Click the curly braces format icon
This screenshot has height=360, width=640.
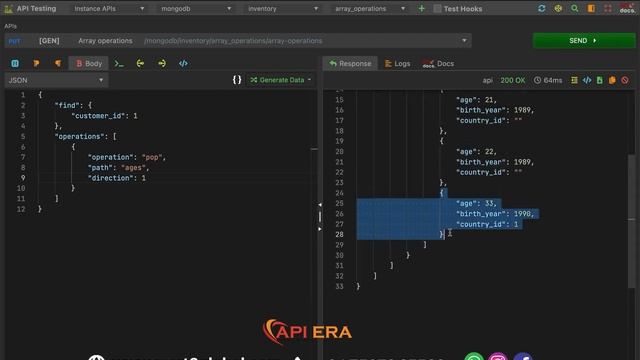[x=237, y=80]
